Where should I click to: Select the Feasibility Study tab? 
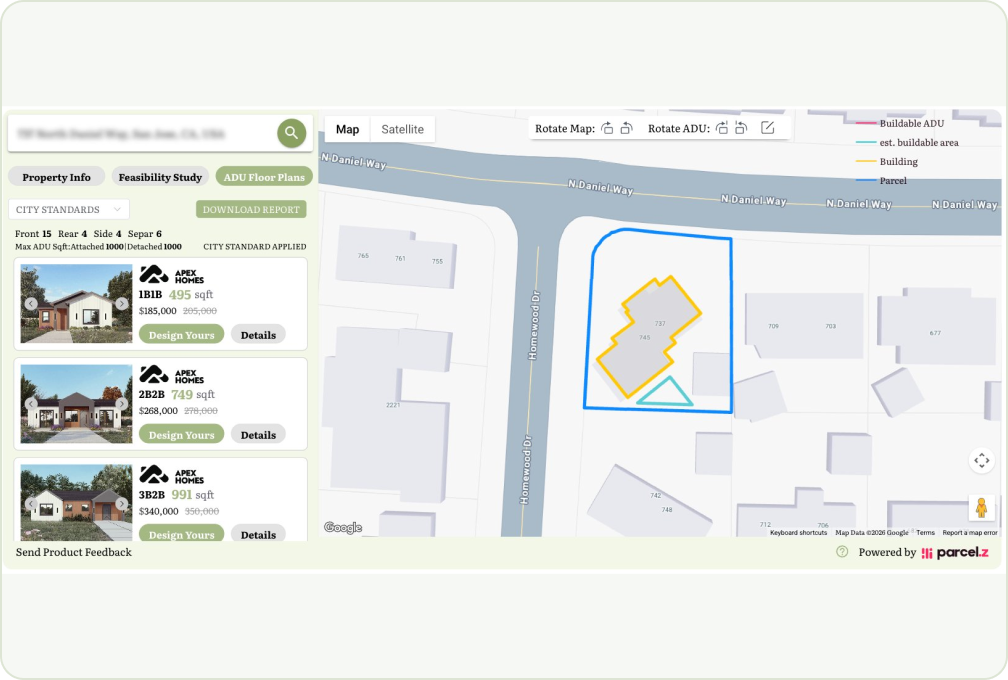pyautogui.click(x=160, y=176)
